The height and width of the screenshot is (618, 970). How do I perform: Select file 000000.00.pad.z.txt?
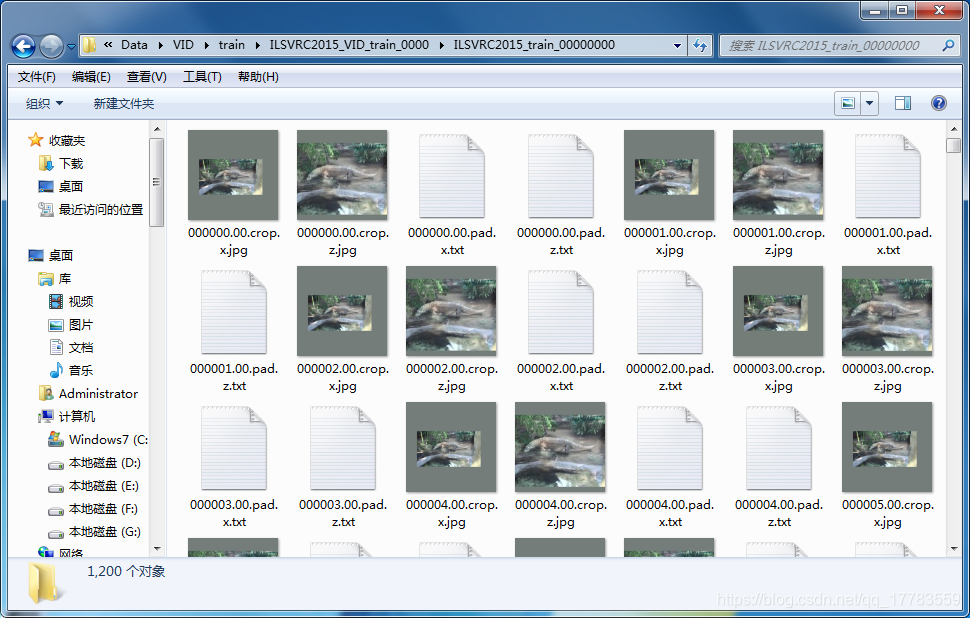560,176
